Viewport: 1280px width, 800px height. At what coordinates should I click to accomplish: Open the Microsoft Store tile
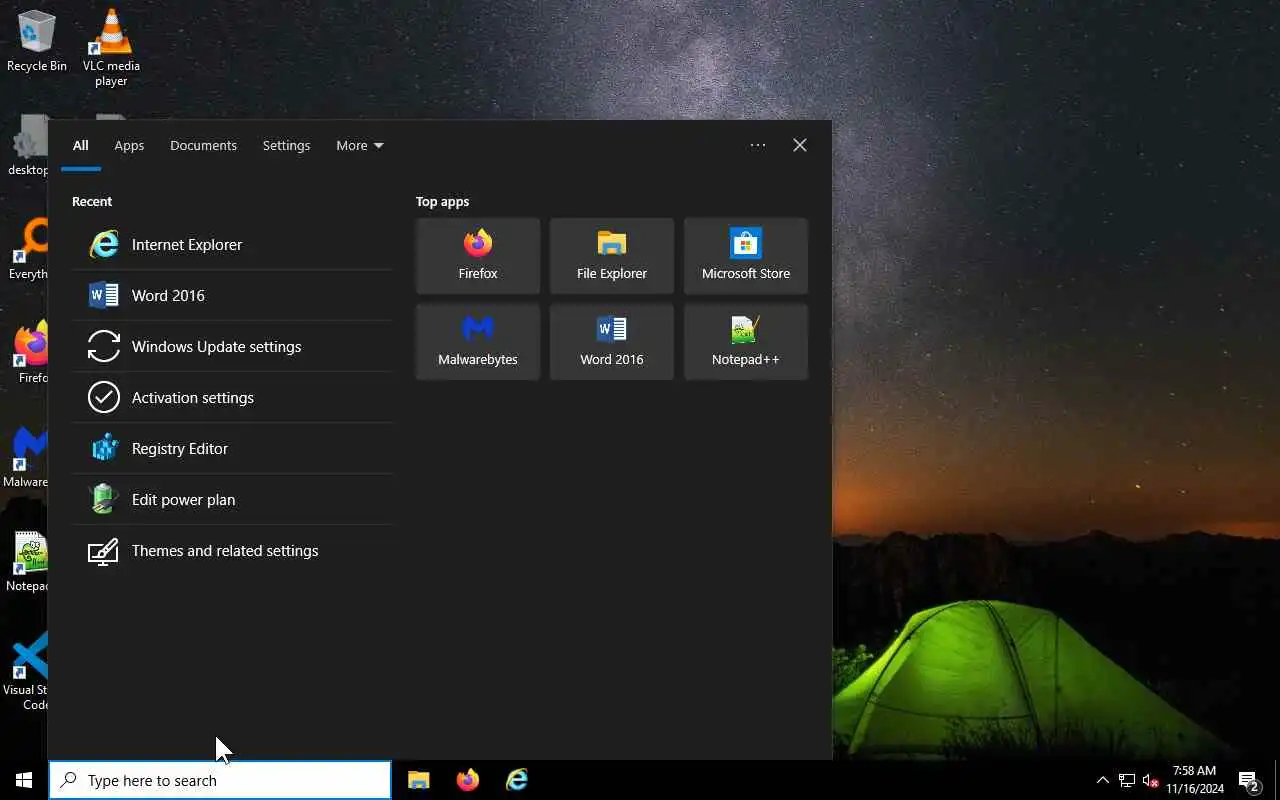click(x=746, y=256)
